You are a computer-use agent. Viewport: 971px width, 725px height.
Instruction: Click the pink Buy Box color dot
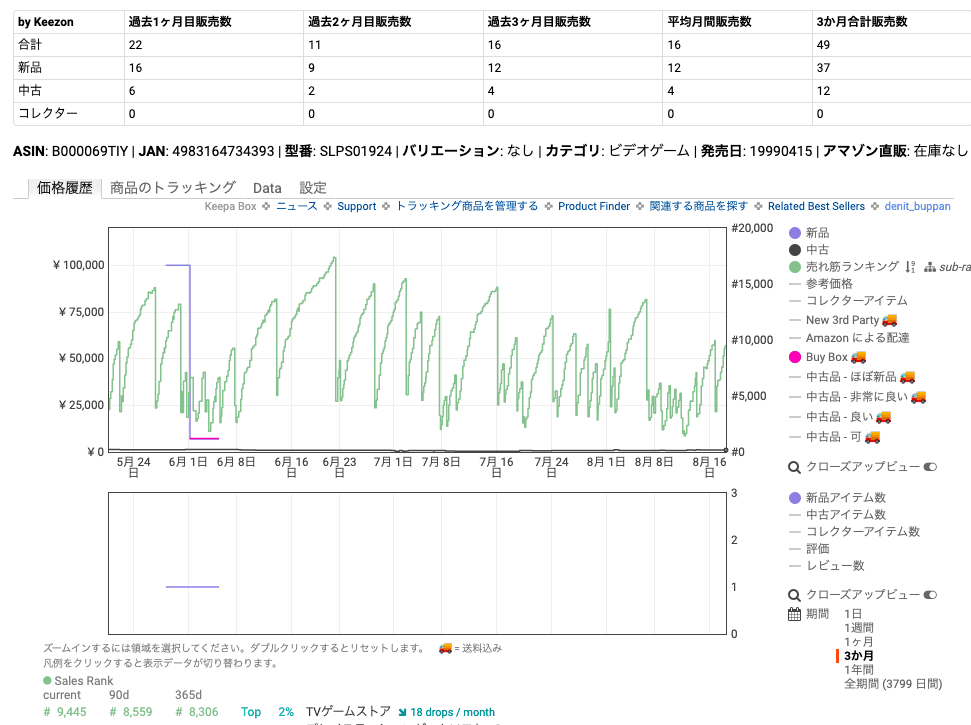coord(795,357)
